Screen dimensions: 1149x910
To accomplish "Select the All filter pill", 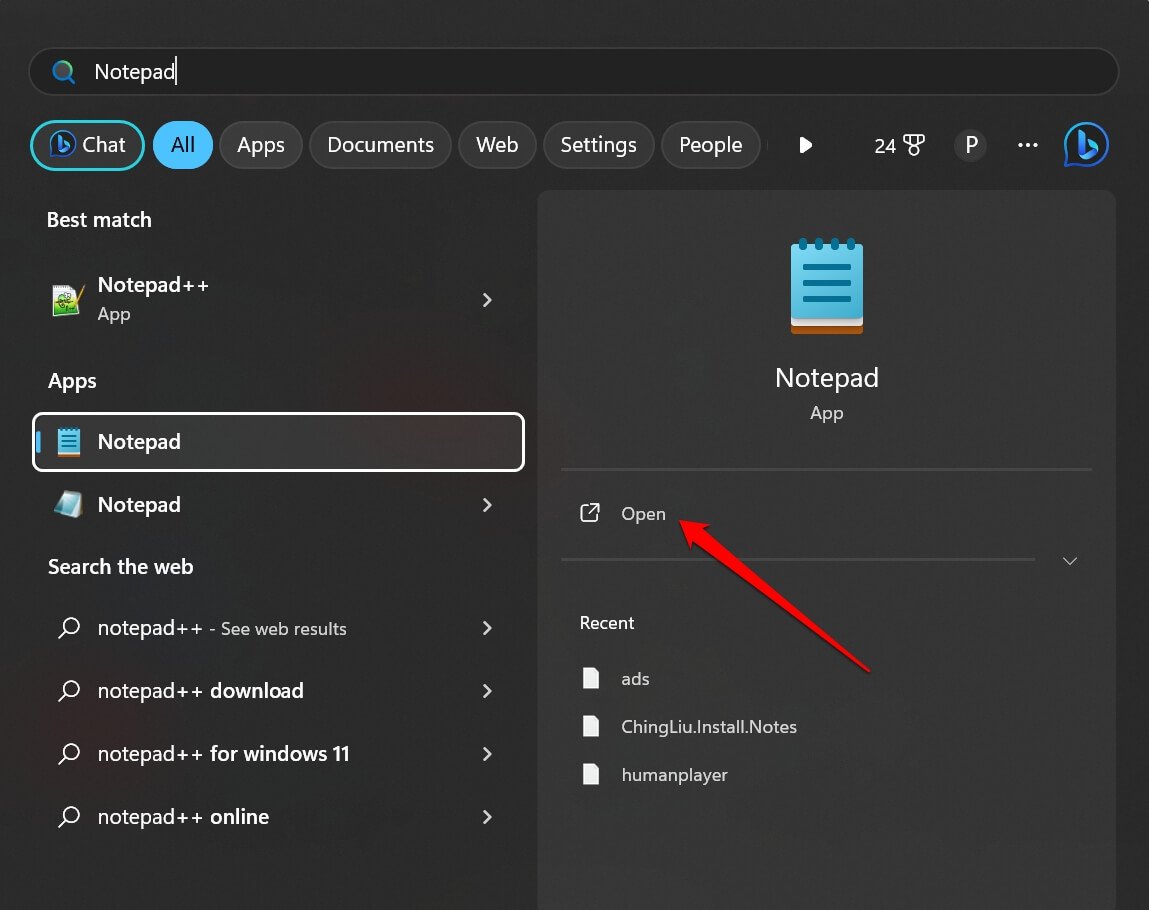I will [182, 144].
